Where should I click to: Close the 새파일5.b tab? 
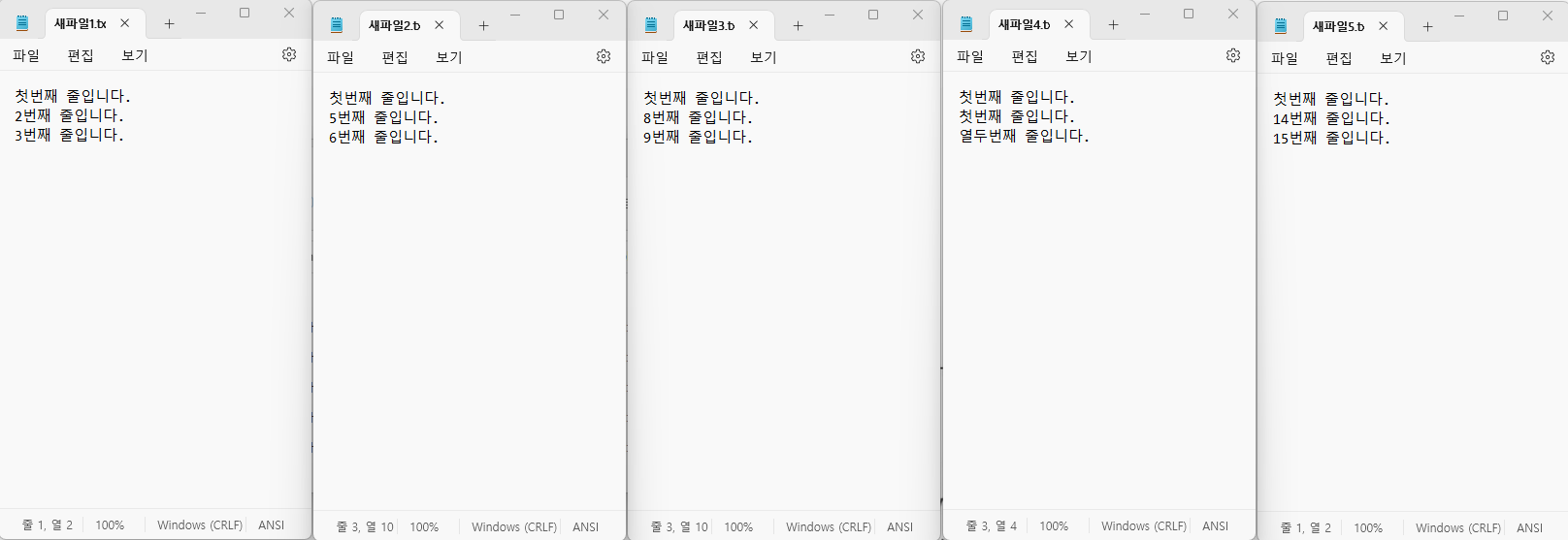(x=1383, y=26)
